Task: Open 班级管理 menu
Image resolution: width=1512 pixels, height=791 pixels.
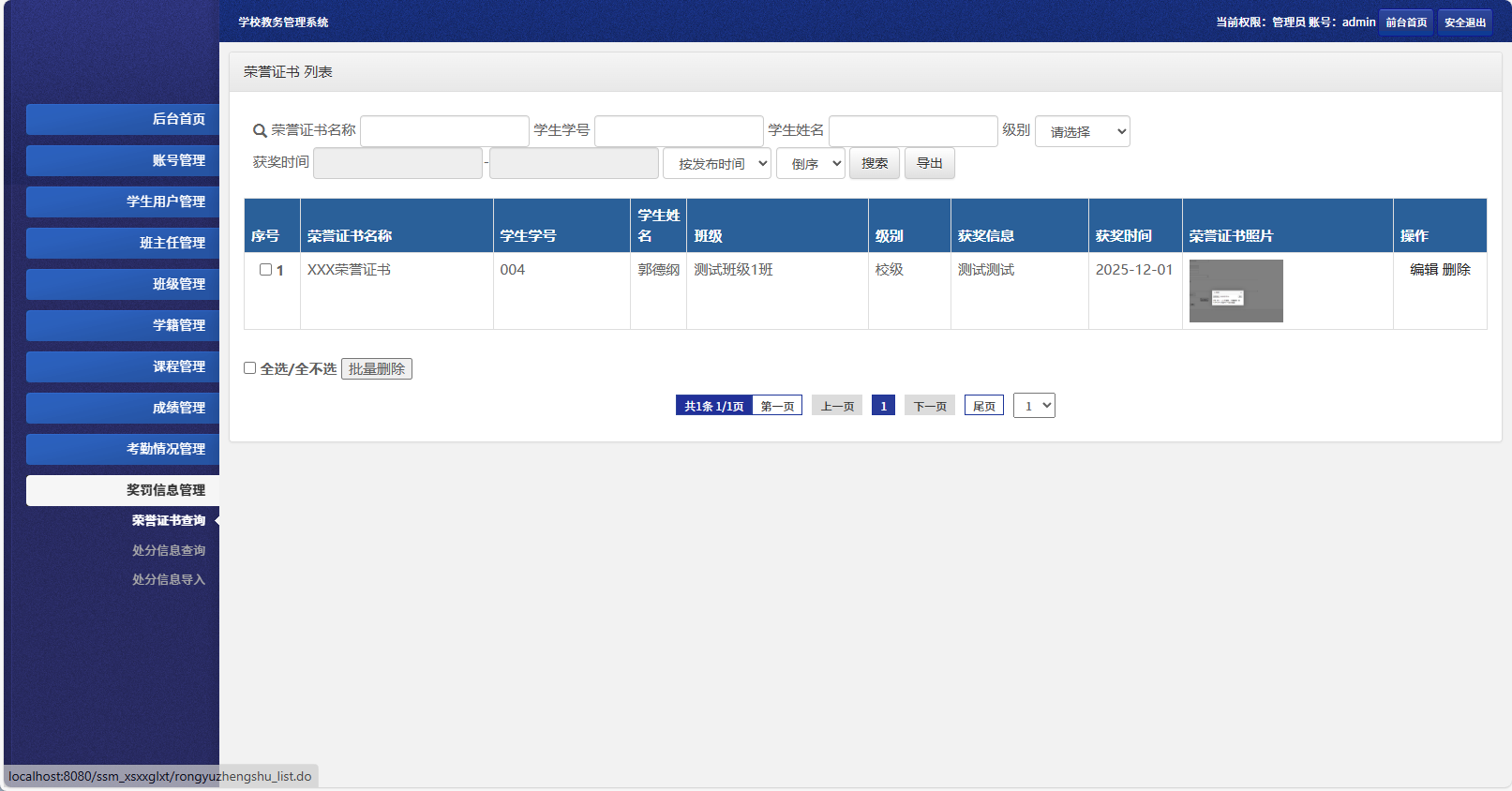Action: (x=123, y=284)
